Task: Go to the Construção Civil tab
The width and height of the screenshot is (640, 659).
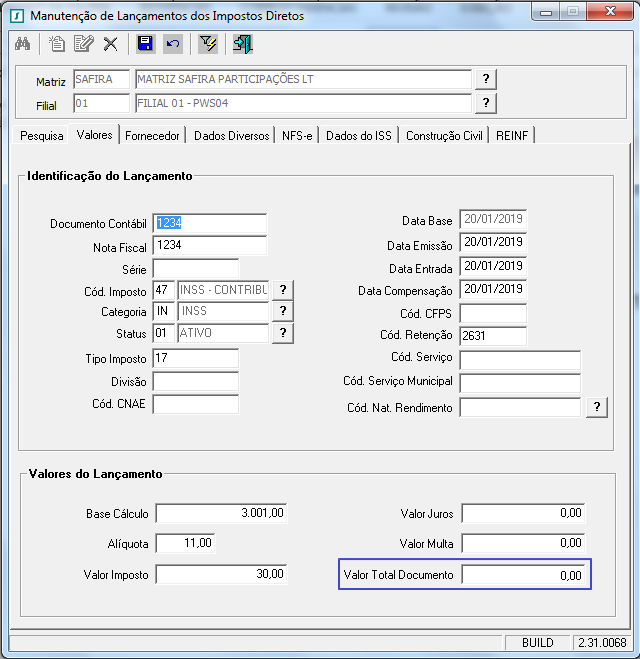Action: coord(444,136)
